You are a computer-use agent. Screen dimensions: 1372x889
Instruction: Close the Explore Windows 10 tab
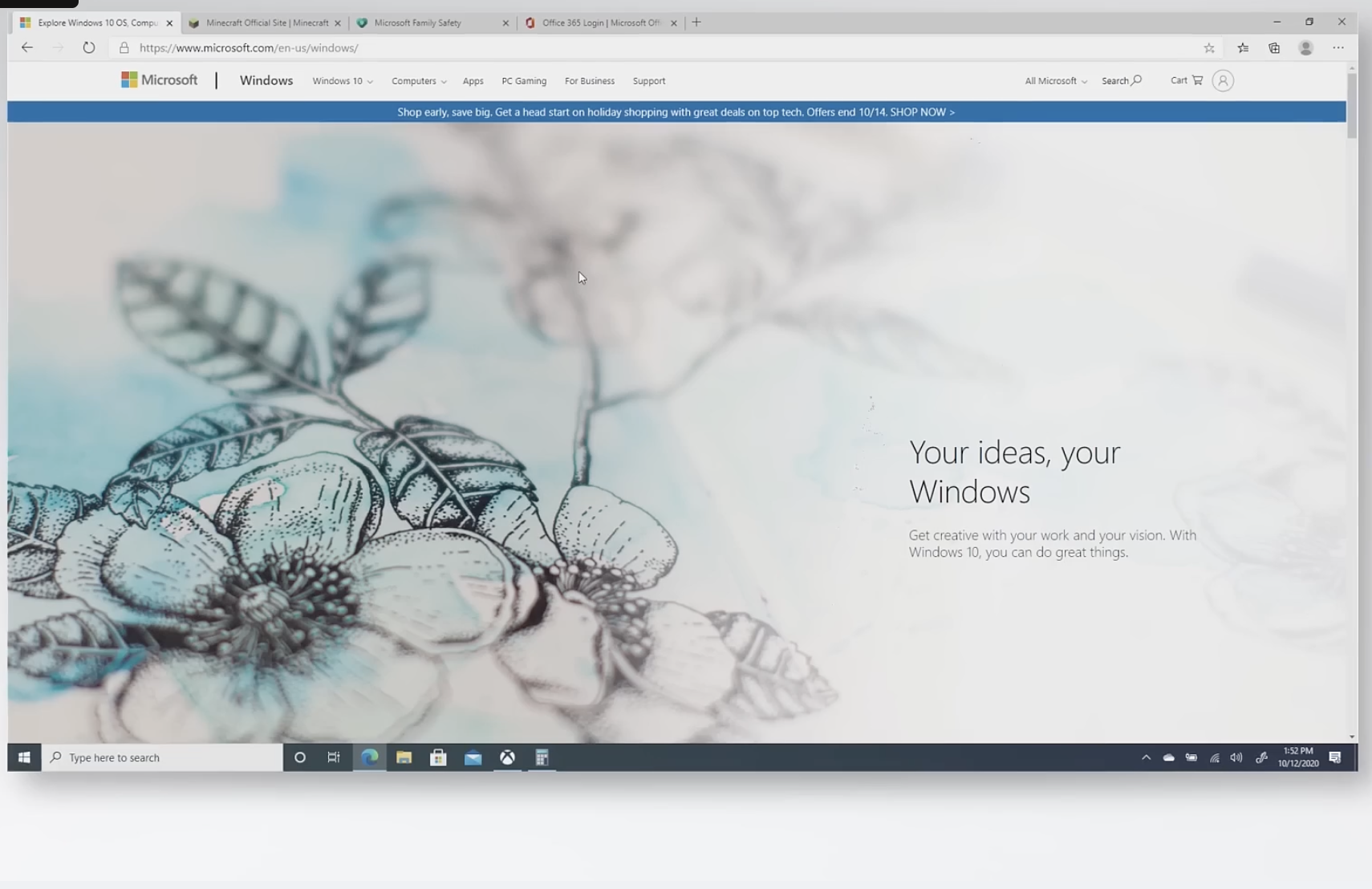169,23
